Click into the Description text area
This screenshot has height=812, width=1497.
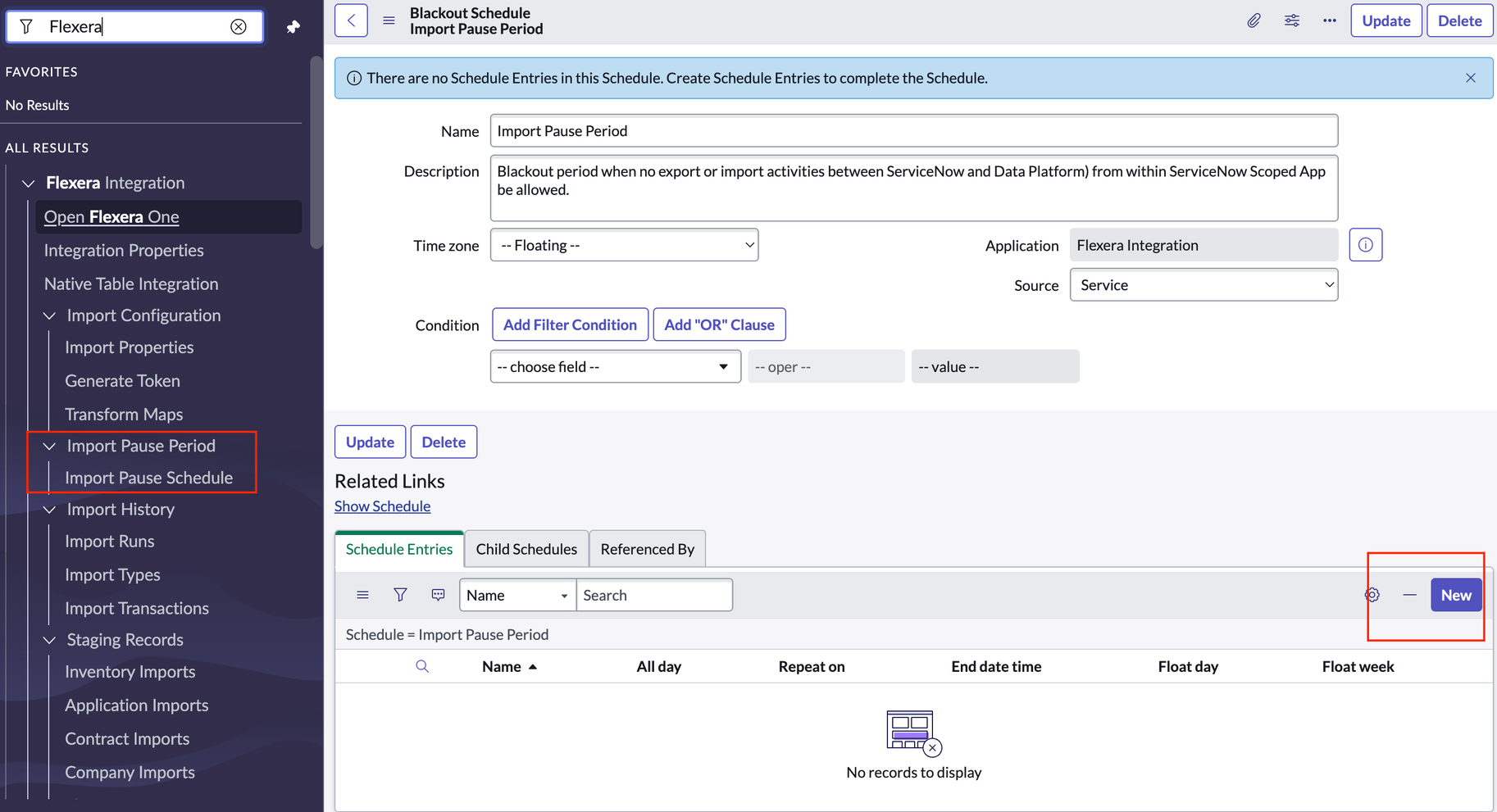(x=914, y=188)
